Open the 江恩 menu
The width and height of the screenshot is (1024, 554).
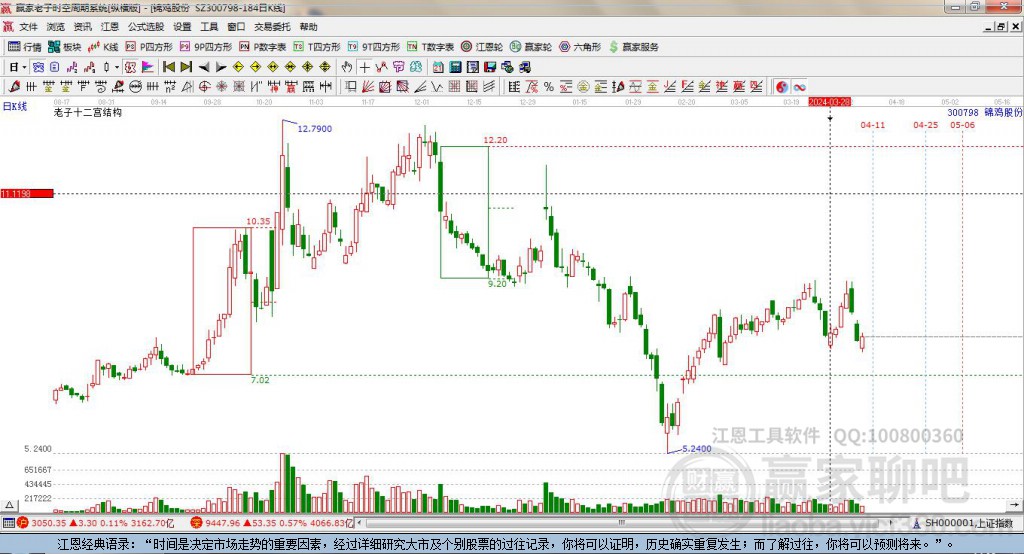tap(110, 27)
